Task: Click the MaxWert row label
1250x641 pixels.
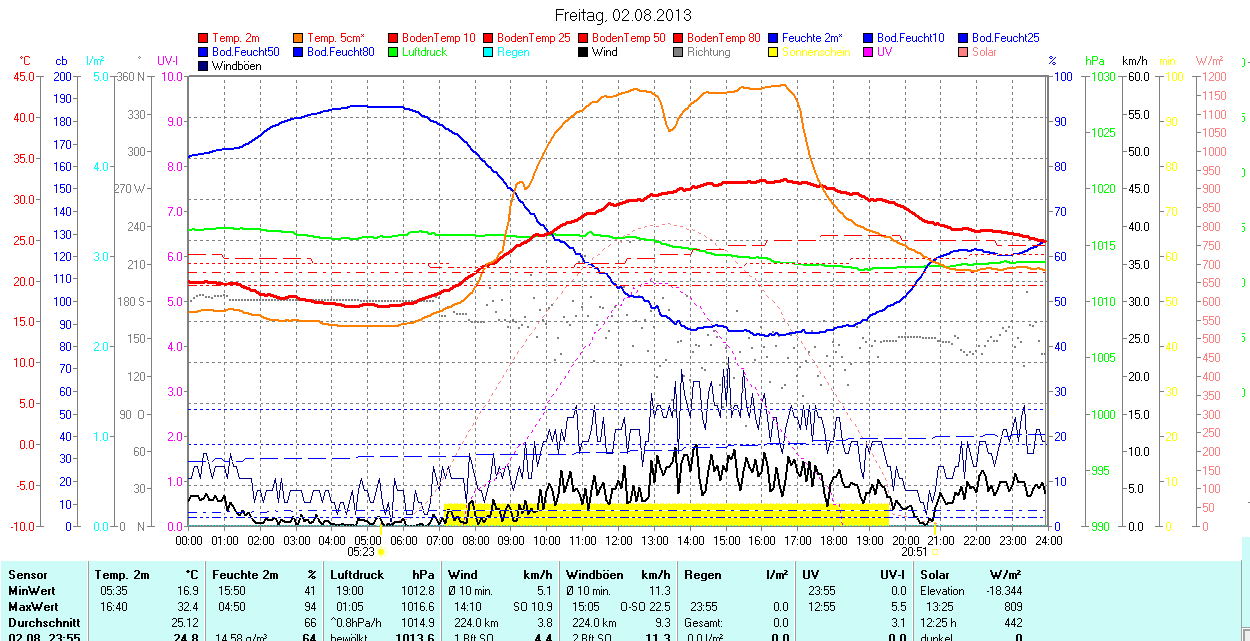Action: 33,607
